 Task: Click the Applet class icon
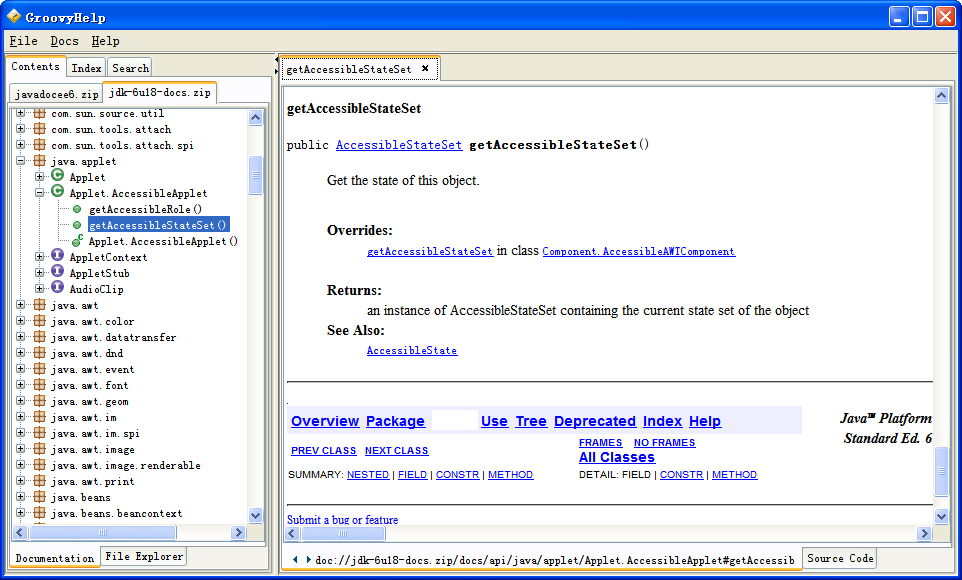(58, 177)
